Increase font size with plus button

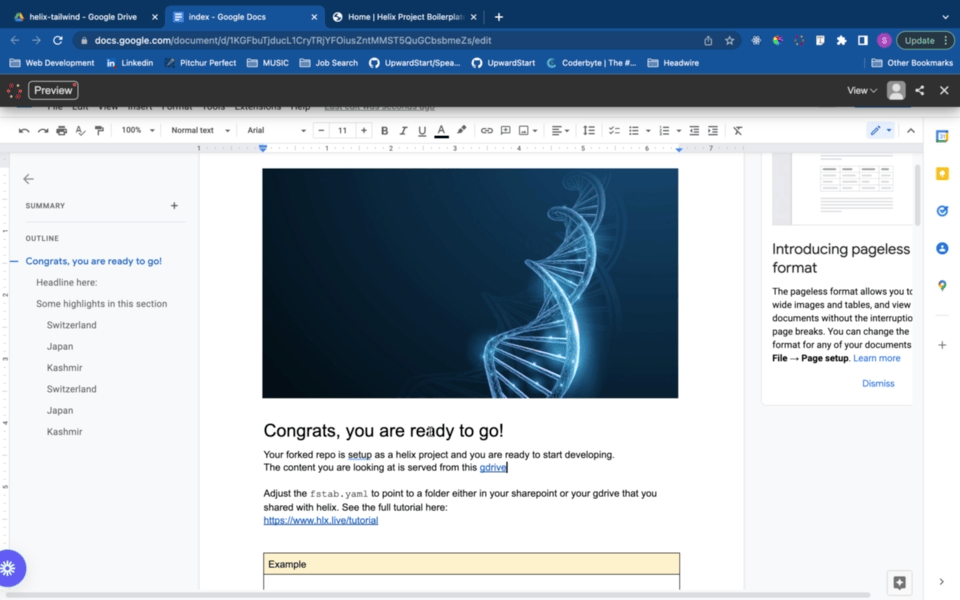pos(364,131)
